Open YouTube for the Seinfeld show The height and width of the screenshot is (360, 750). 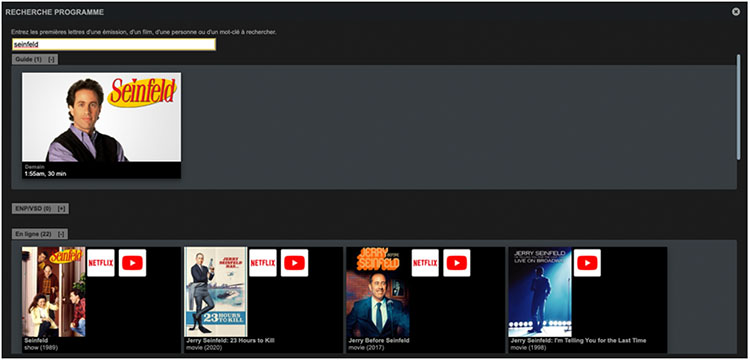tap(132, 263)
